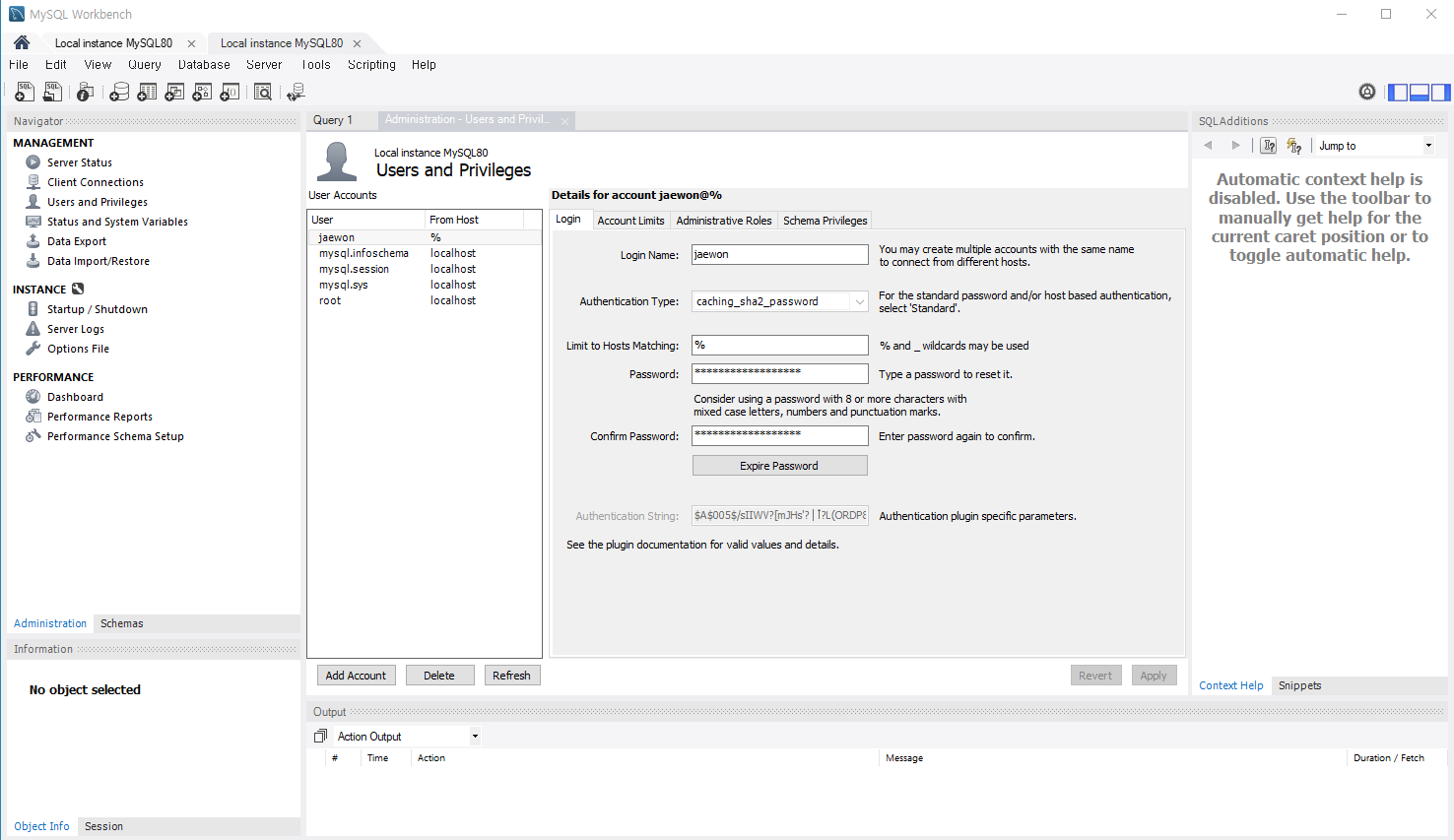Screen dimensions: 1454x840
Task: Open Options File in Navigator
Action: click(x=78, y=349)
